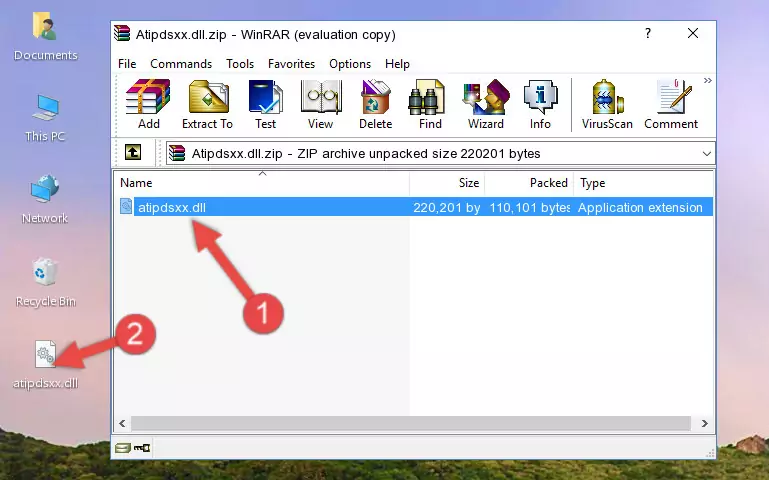The width and height of the screenshot is (769, 480).
Task: Open the Commands menu
Action: click(x=181, y=64)
